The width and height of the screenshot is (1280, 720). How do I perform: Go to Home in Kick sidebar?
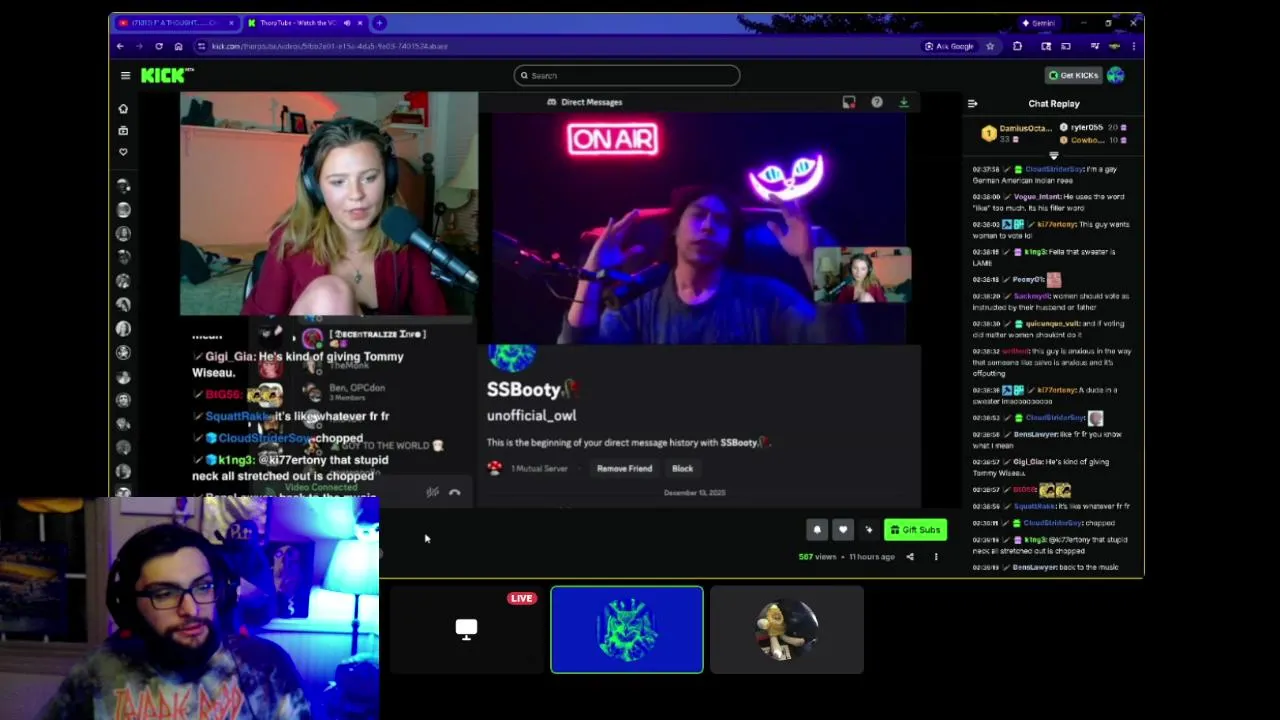(123, 109)
